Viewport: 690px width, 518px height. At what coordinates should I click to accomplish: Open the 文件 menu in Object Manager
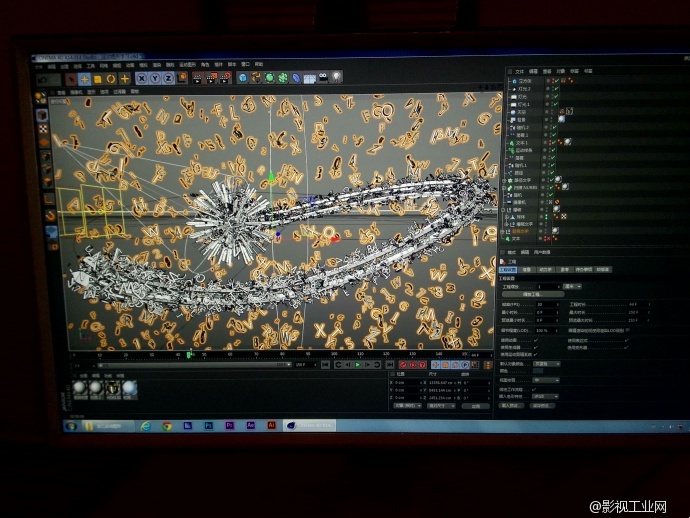coord(519,71)
